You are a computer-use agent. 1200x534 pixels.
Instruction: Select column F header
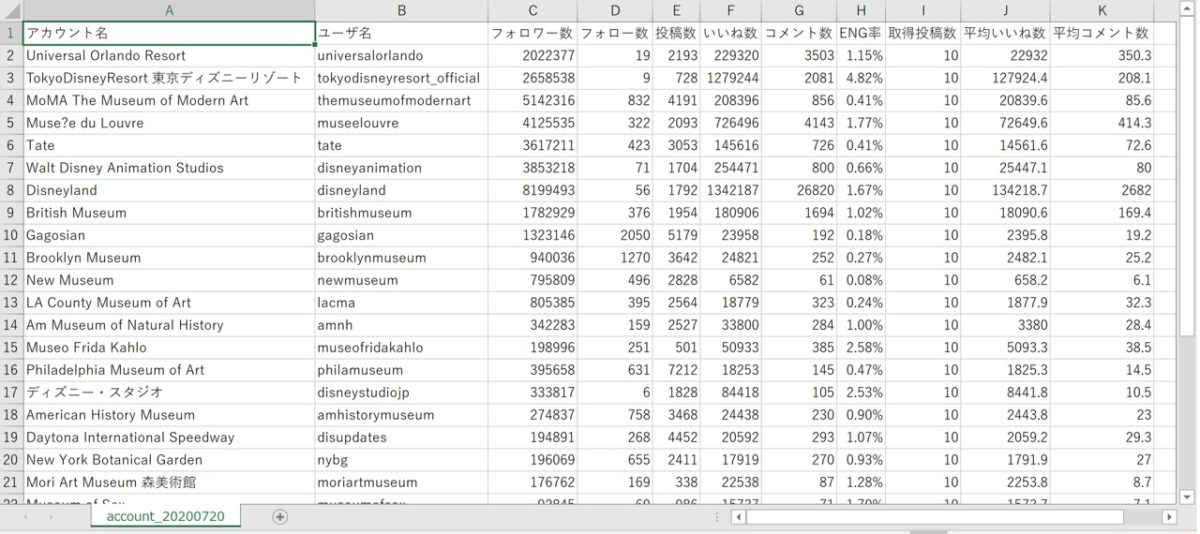(731, 11)
